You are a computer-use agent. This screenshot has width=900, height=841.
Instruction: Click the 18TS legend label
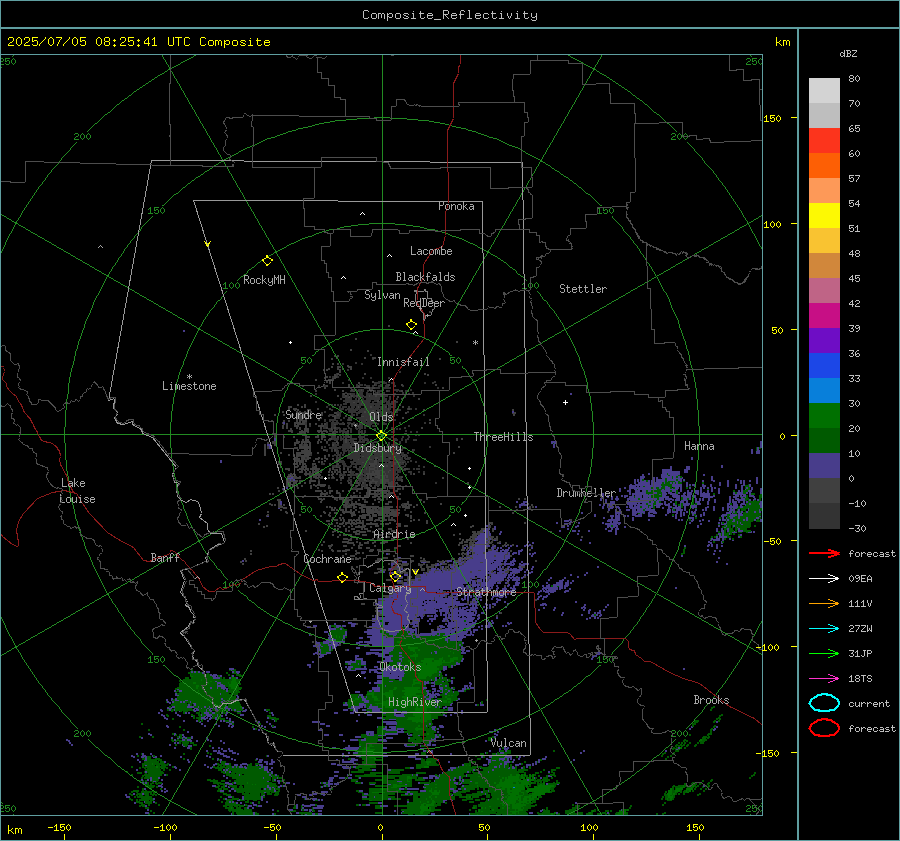click(860, 679)
